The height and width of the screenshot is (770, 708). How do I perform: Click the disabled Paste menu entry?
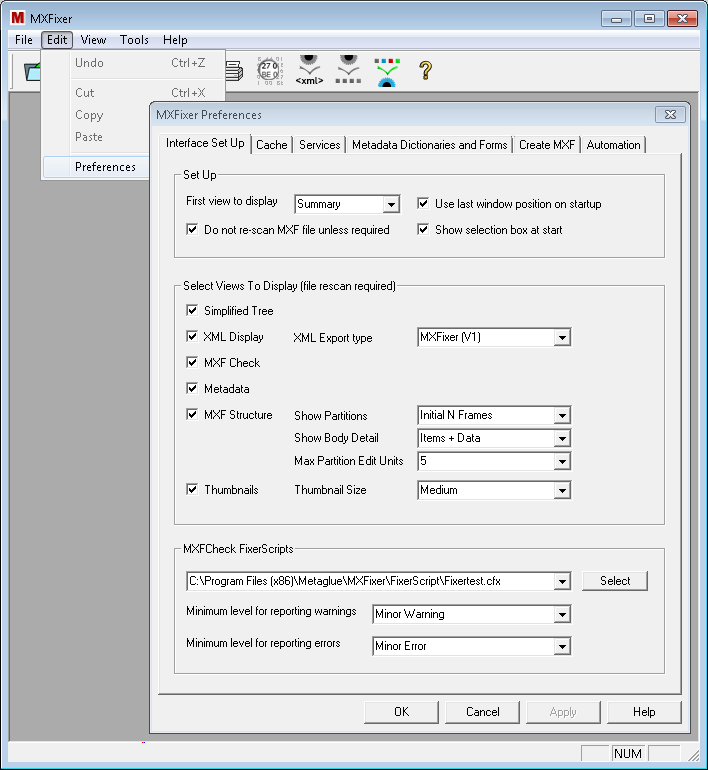tap(96, 137)
